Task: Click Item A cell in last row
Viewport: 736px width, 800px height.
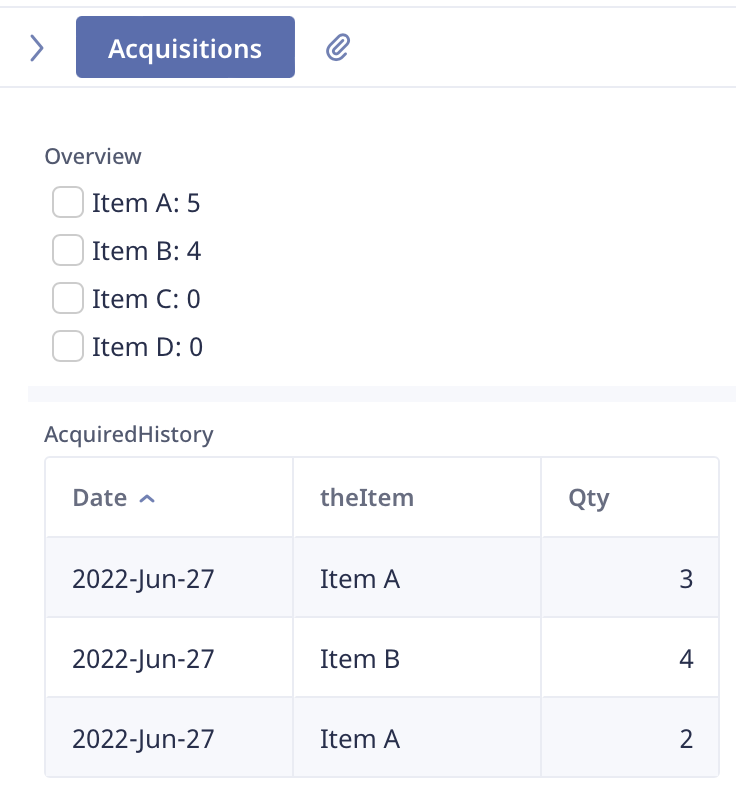Action: 417,738
